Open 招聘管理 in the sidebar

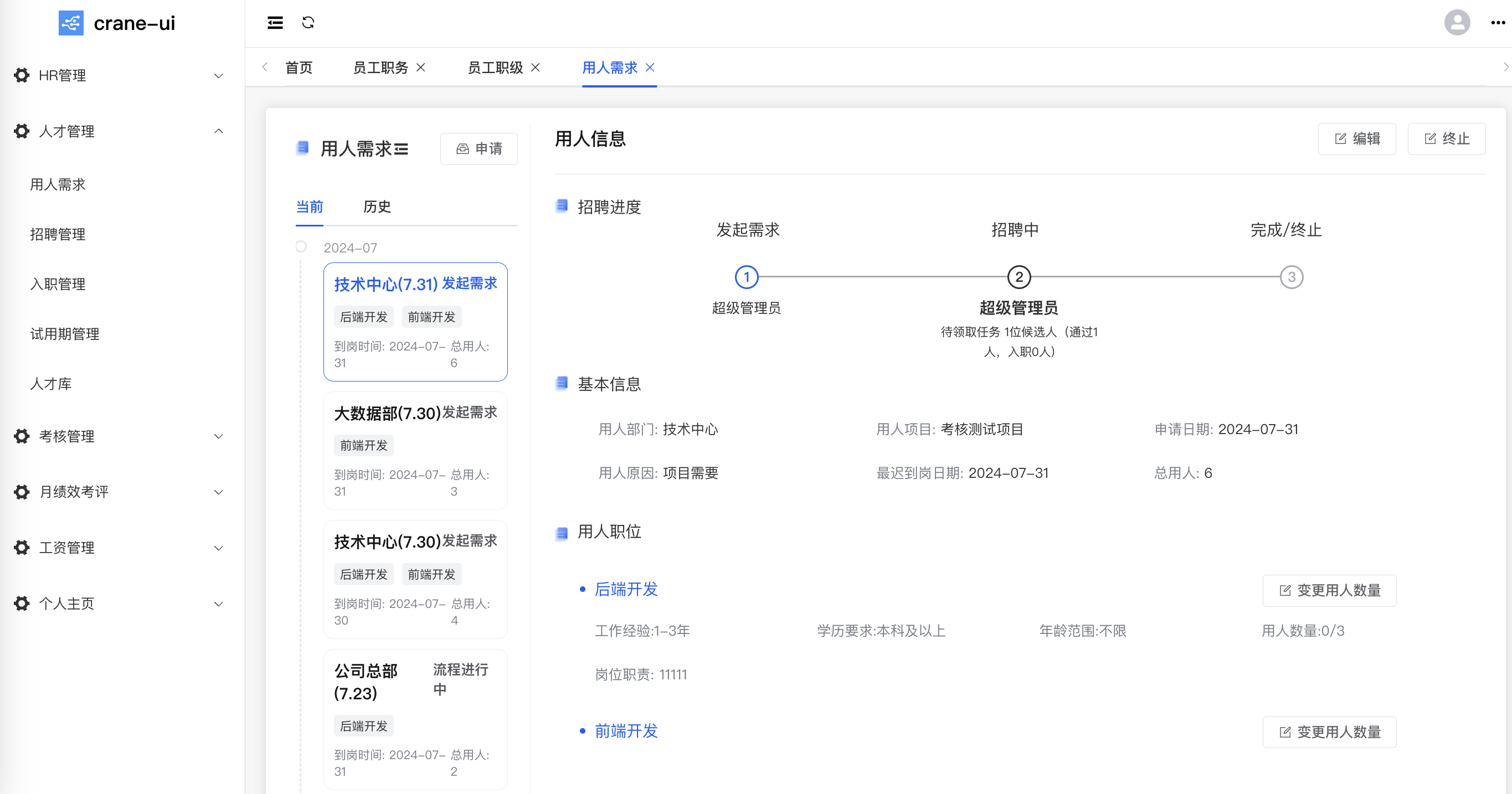58,234
